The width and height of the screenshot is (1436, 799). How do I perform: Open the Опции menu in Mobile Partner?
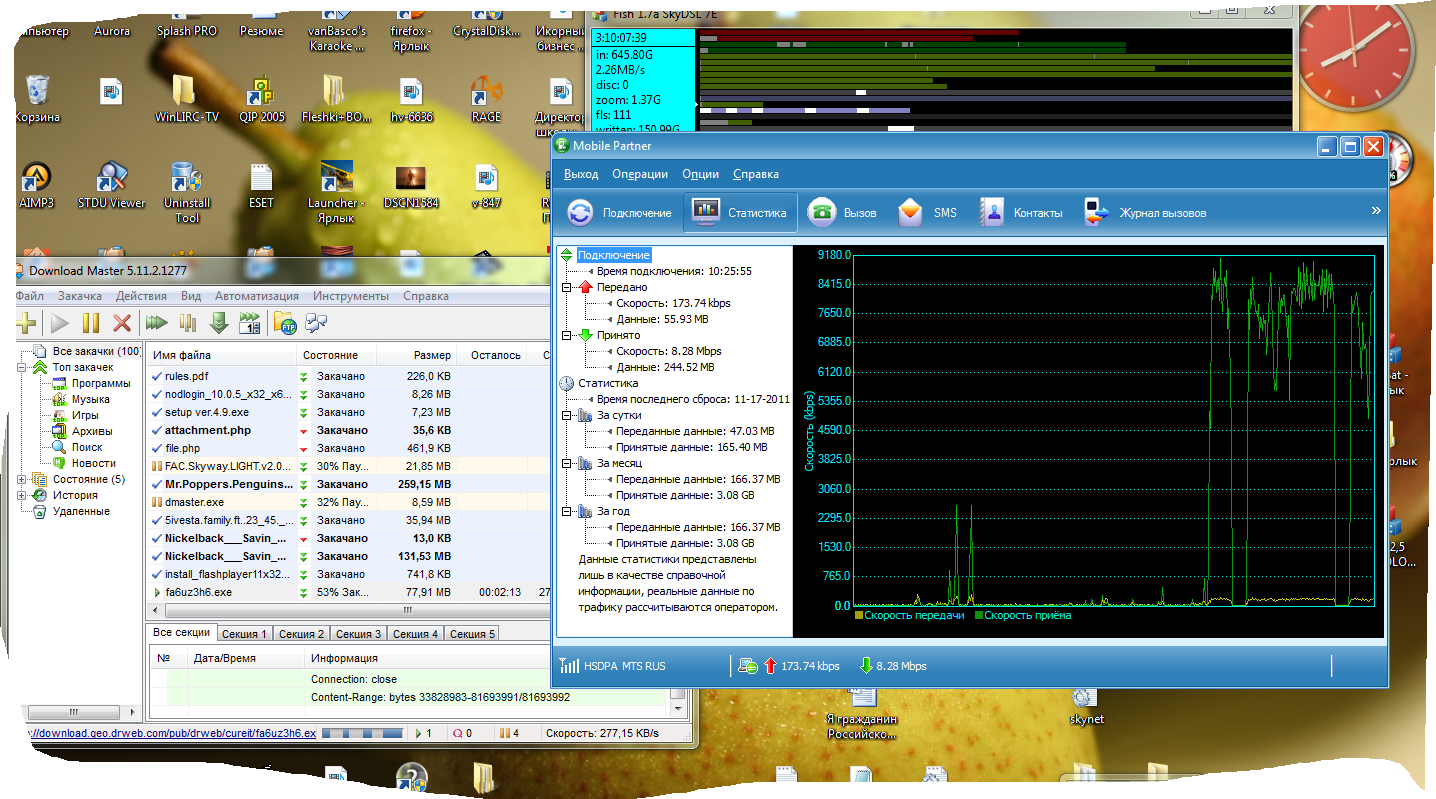click(x=701, y=174)
